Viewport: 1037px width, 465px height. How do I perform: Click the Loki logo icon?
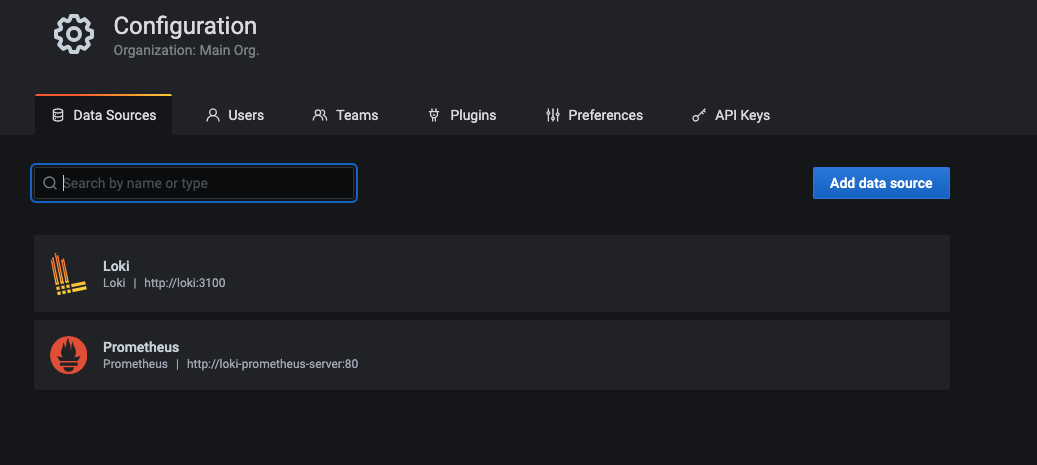[68, 274]
